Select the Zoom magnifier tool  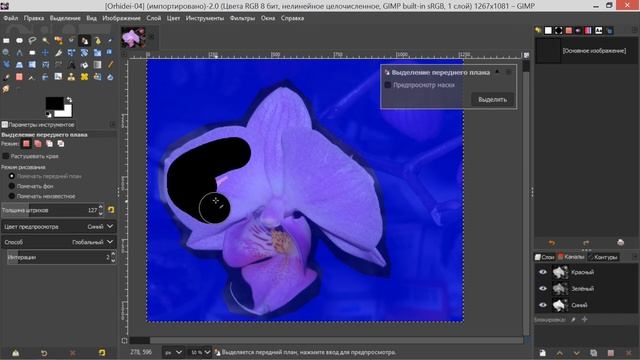6,53
